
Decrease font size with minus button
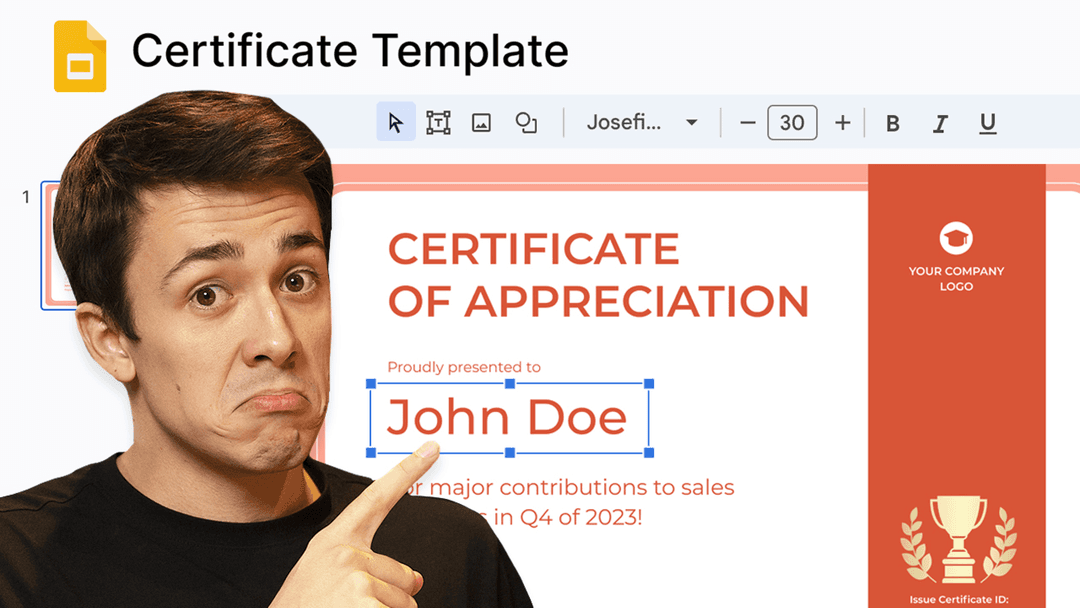point(748,123)
